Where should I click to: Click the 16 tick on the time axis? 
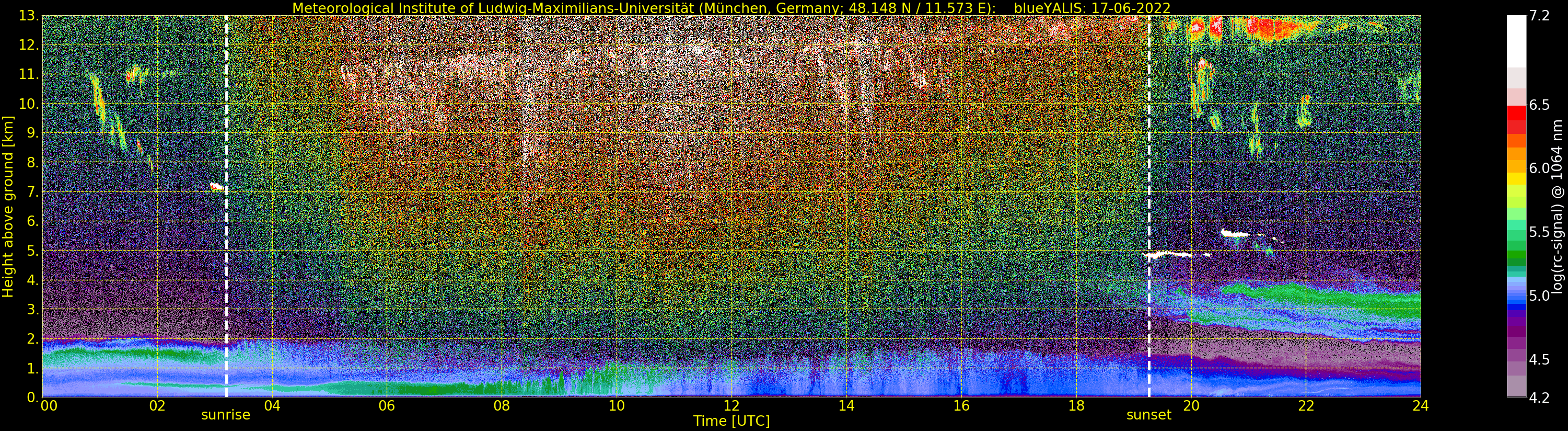tap(961, 405)
